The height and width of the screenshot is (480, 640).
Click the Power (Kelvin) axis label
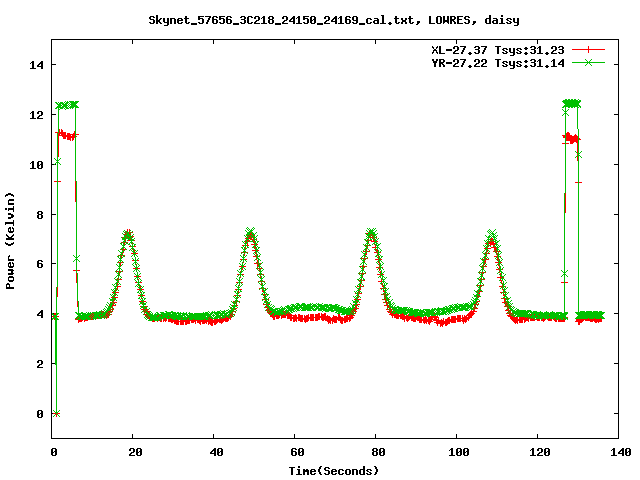(x=10, y=241)
